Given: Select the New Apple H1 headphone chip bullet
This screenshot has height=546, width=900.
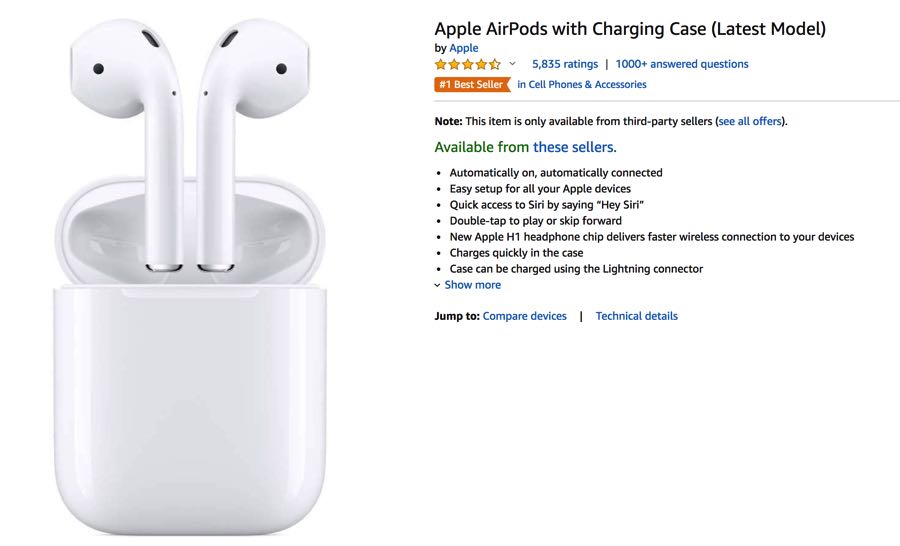Looking at the screenshot, I should (651, 237).
